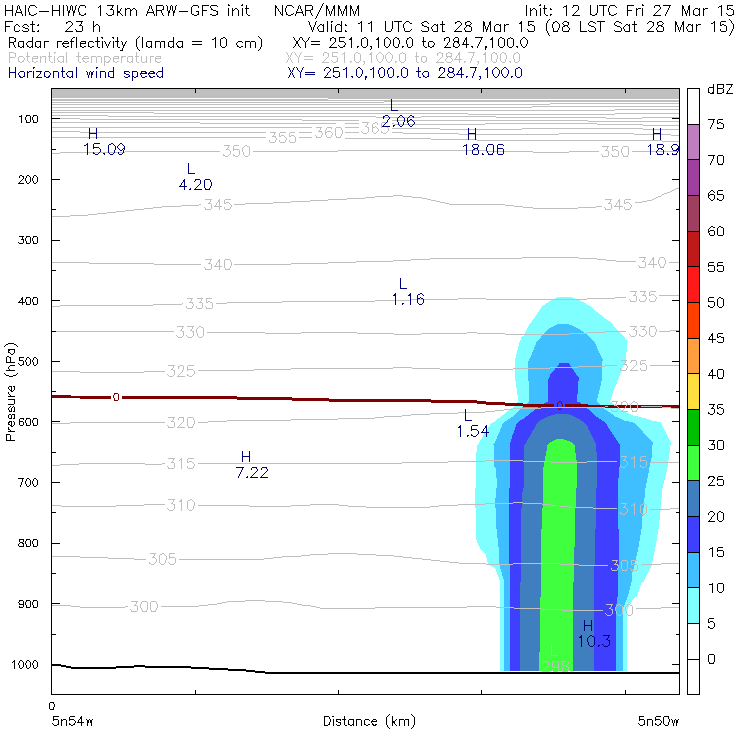Select the 35-40 dBZ yellow colorbar swatch
Viewport: 740px width, 740px height.
pos(693,392)
